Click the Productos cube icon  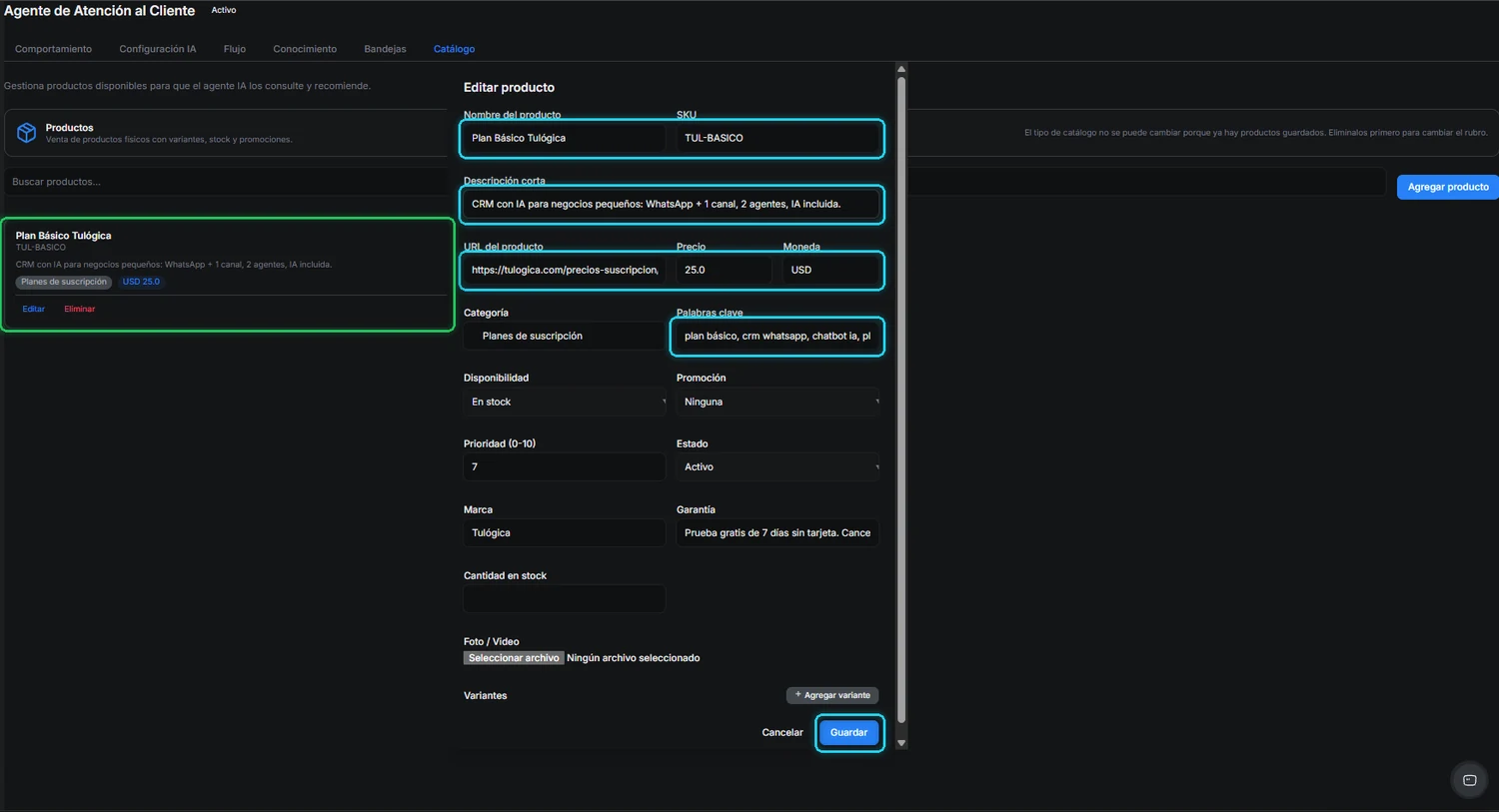click(27, 133)
